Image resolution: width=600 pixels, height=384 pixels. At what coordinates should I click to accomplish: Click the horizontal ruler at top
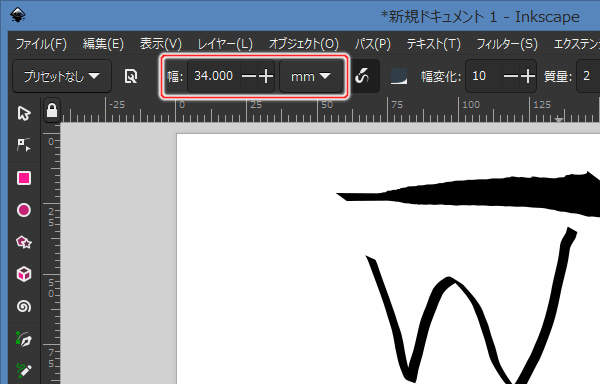330,110
